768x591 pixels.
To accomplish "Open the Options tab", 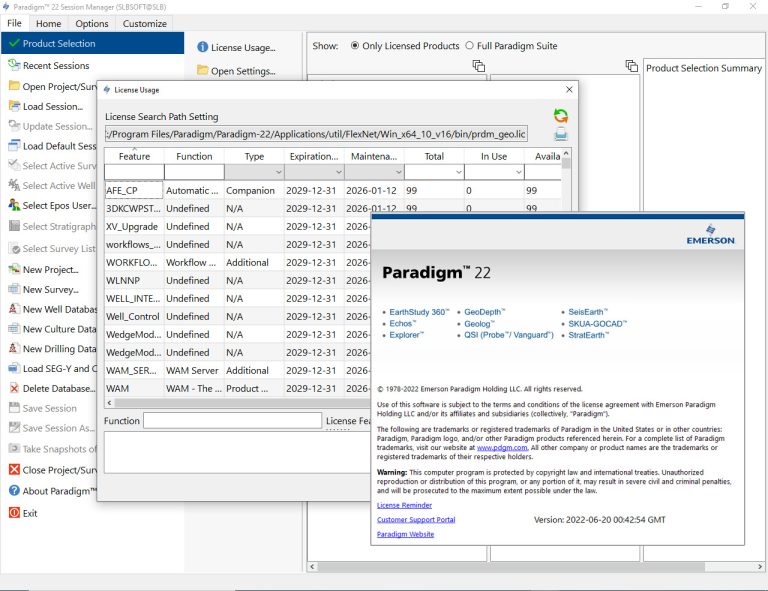I will [x=92, y=24].
